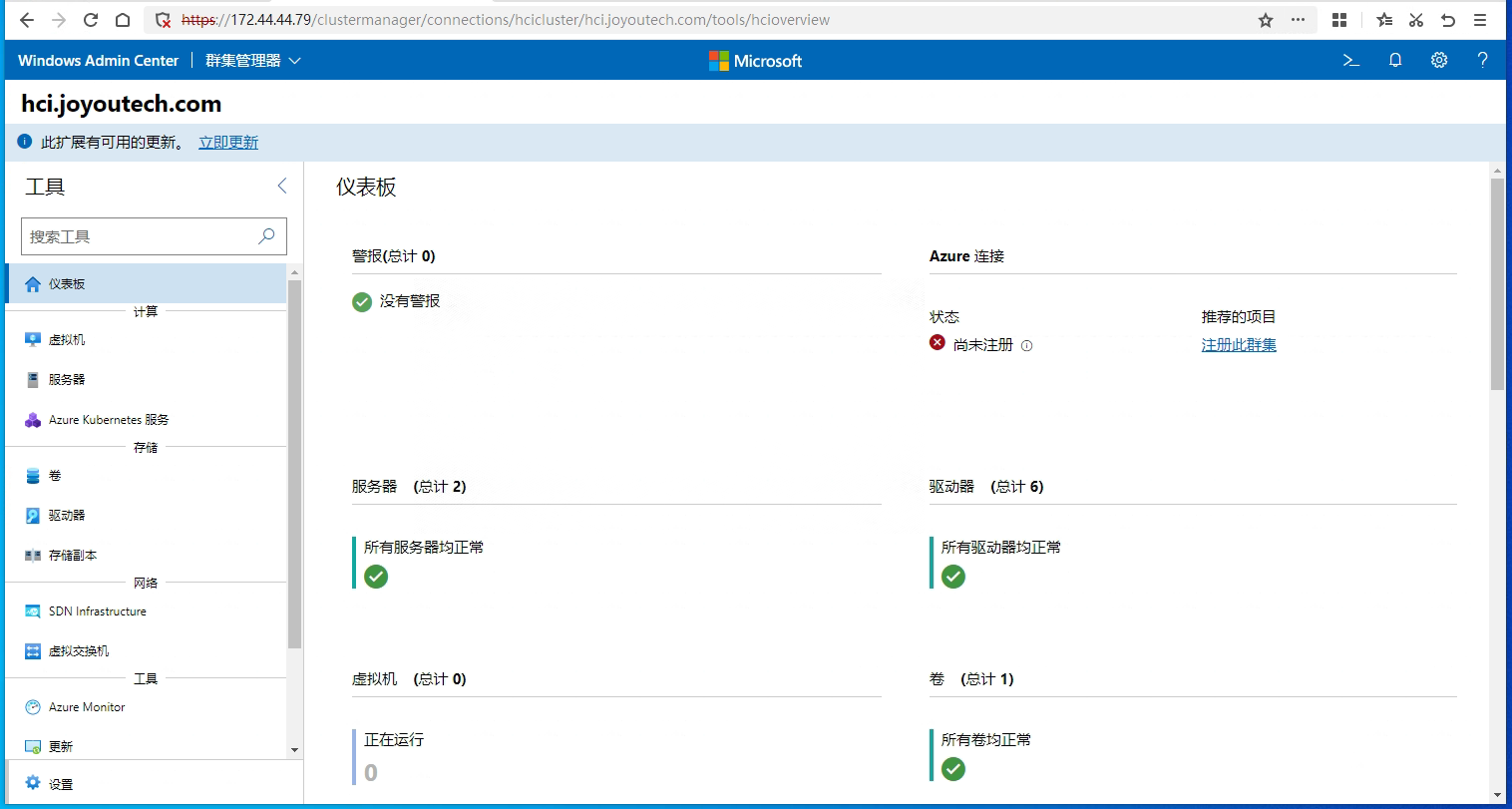This screenshot has width=1512, height=809.
Task: Click the main page vertical scrollbar
Action: pos(1497,284)
